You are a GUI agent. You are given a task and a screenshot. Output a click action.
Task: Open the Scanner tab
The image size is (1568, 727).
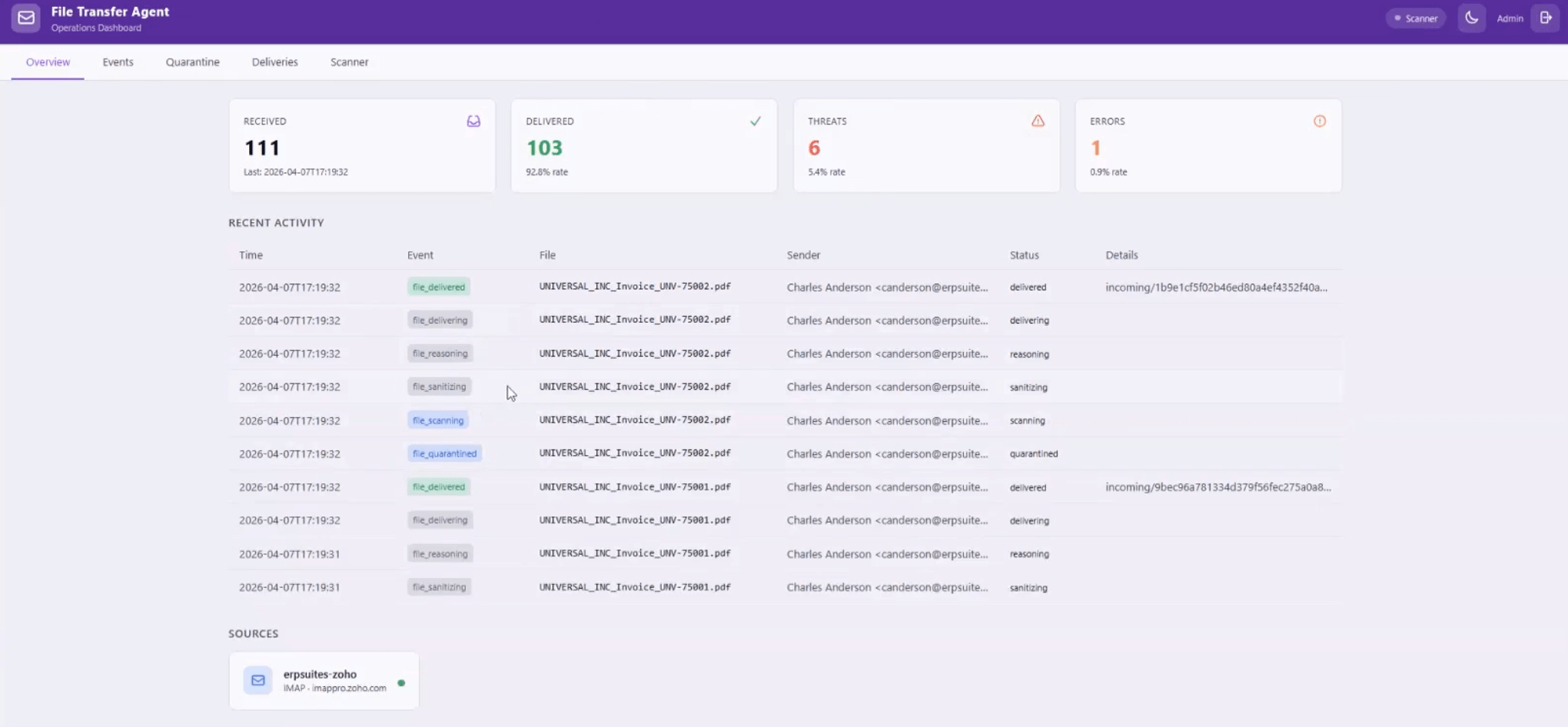coord(349,62)
